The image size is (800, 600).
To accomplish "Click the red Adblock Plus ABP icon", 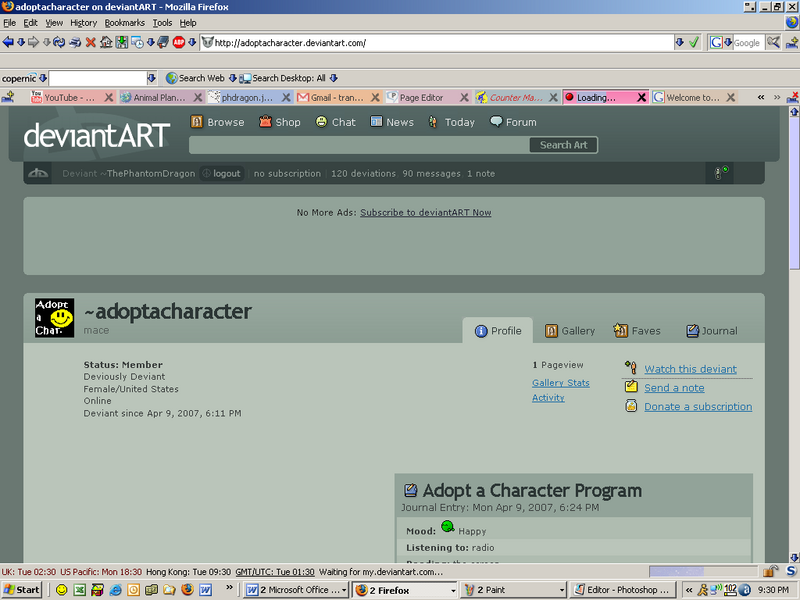I will point(179,42).
